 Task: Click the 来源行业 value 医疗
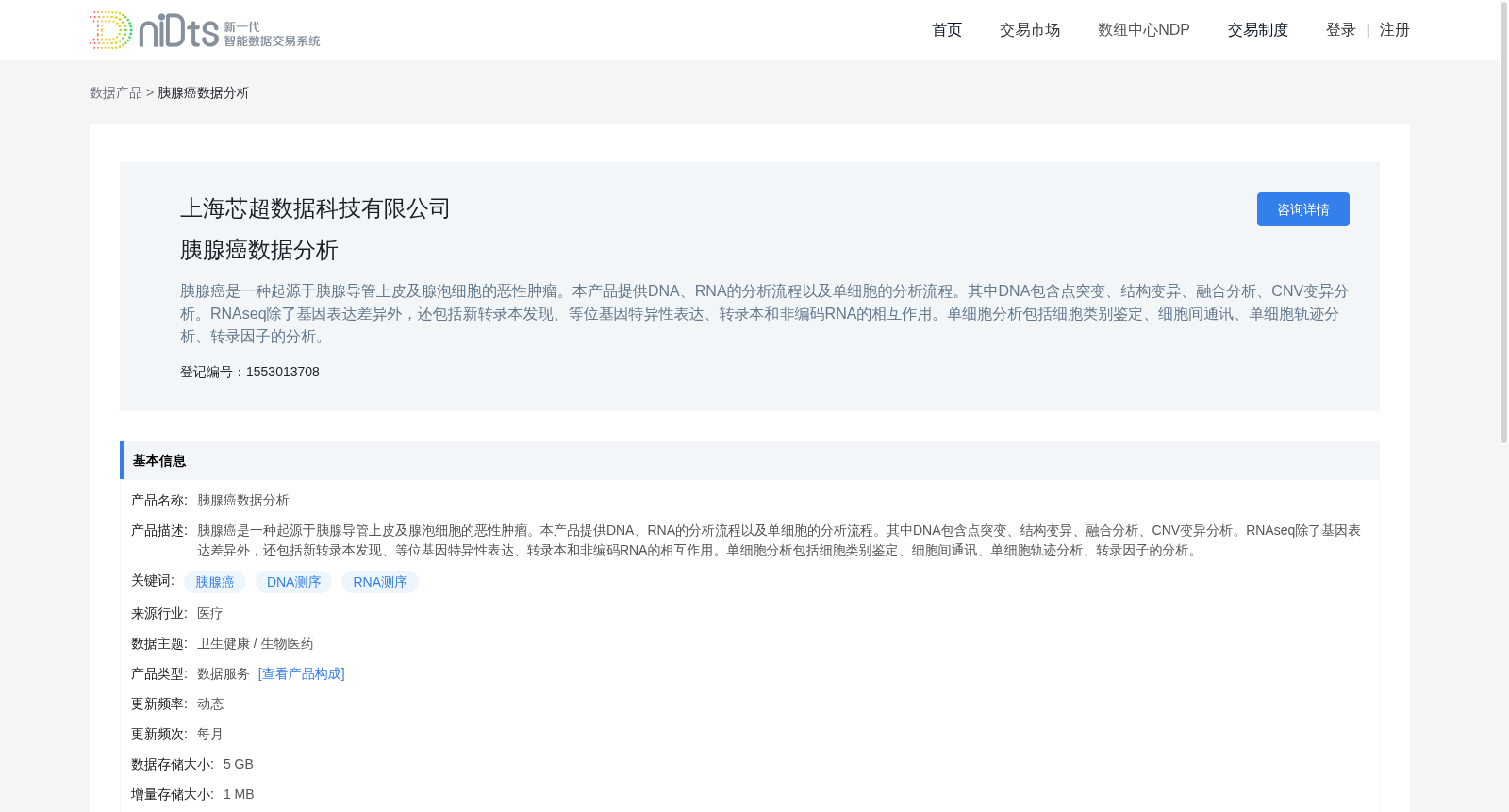(210, 613)
